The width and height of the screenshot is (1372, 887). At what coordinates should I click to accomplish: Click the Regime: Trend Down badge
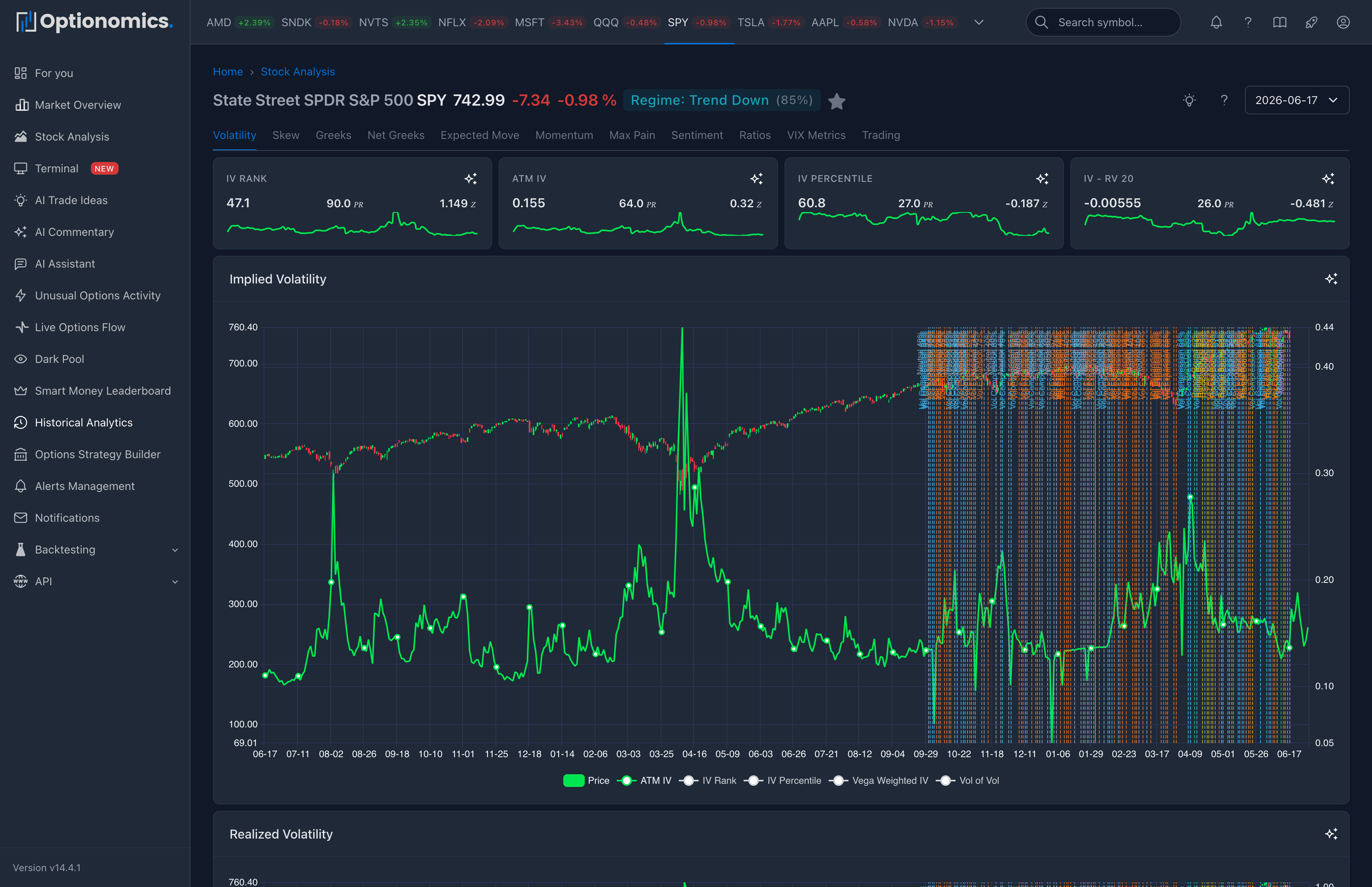pyautogui.click(x=721, y=100)
